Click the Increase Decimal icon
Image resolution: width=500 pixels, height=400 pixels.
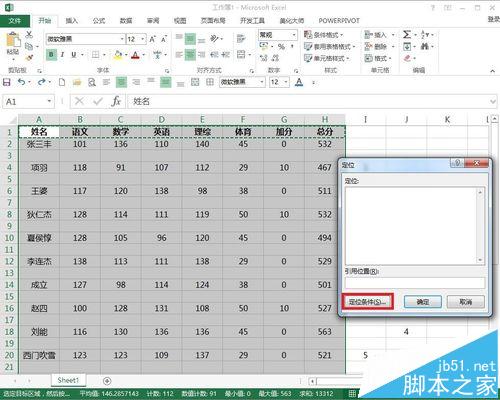point(264,58)
